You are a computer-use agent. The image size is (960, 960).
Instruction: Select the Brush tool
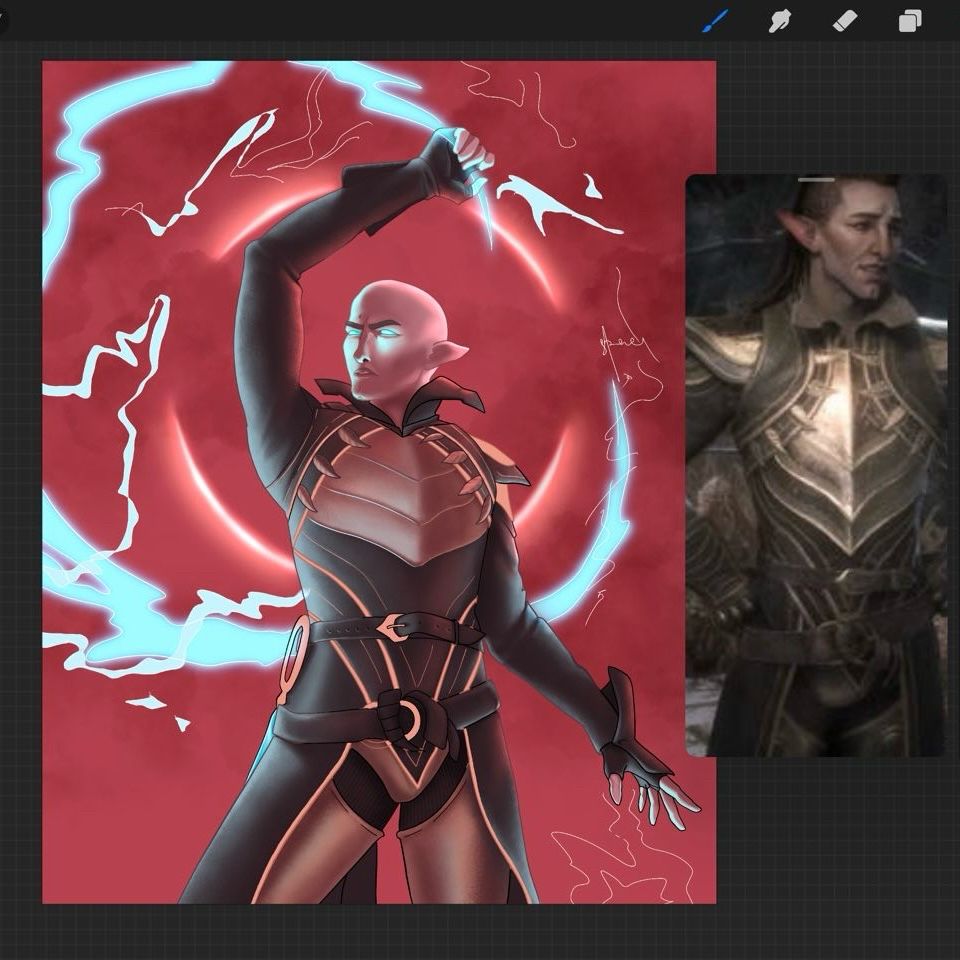(715, 21)
